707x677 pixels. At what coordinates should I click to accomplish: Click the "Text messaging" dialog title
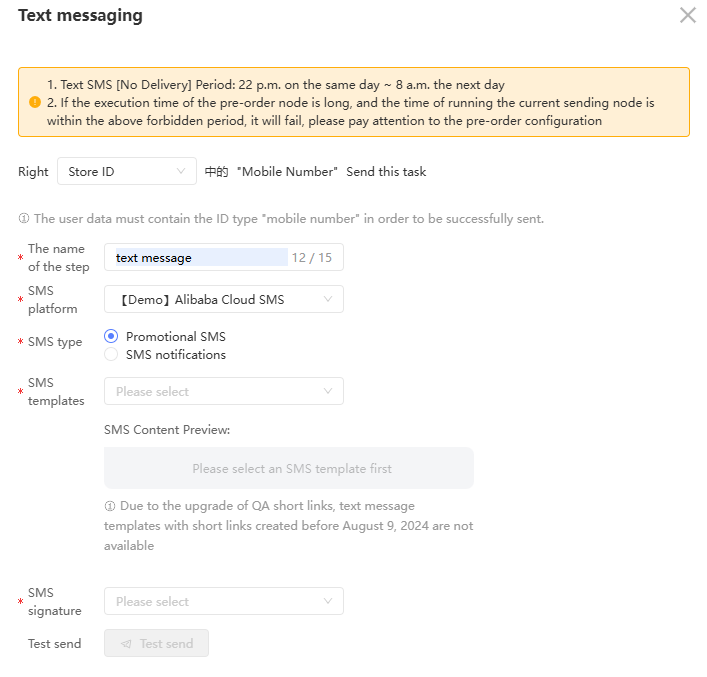80,15
